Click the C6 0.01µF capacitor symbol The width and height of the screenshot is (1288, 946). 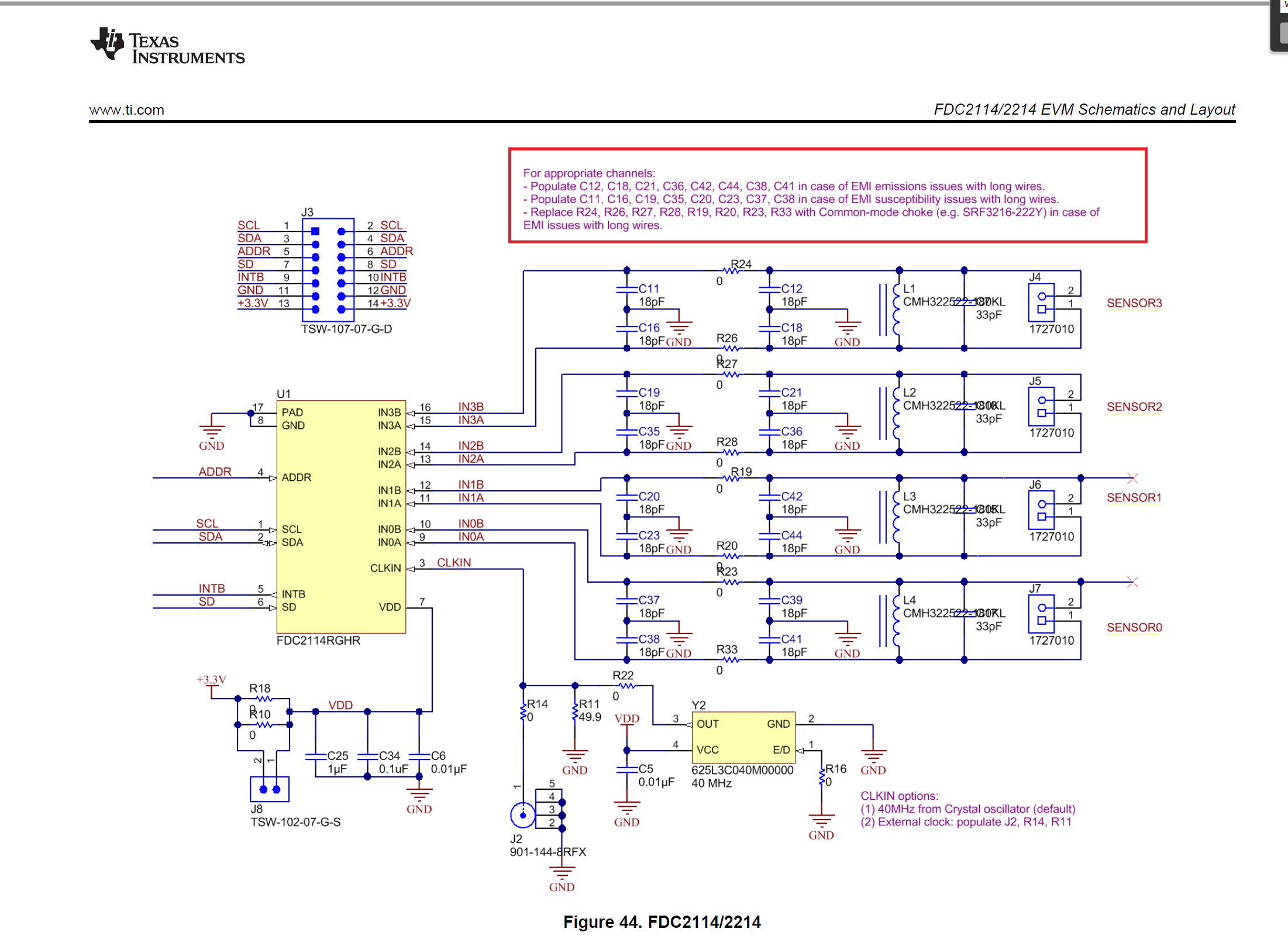[x=419, y=756]
